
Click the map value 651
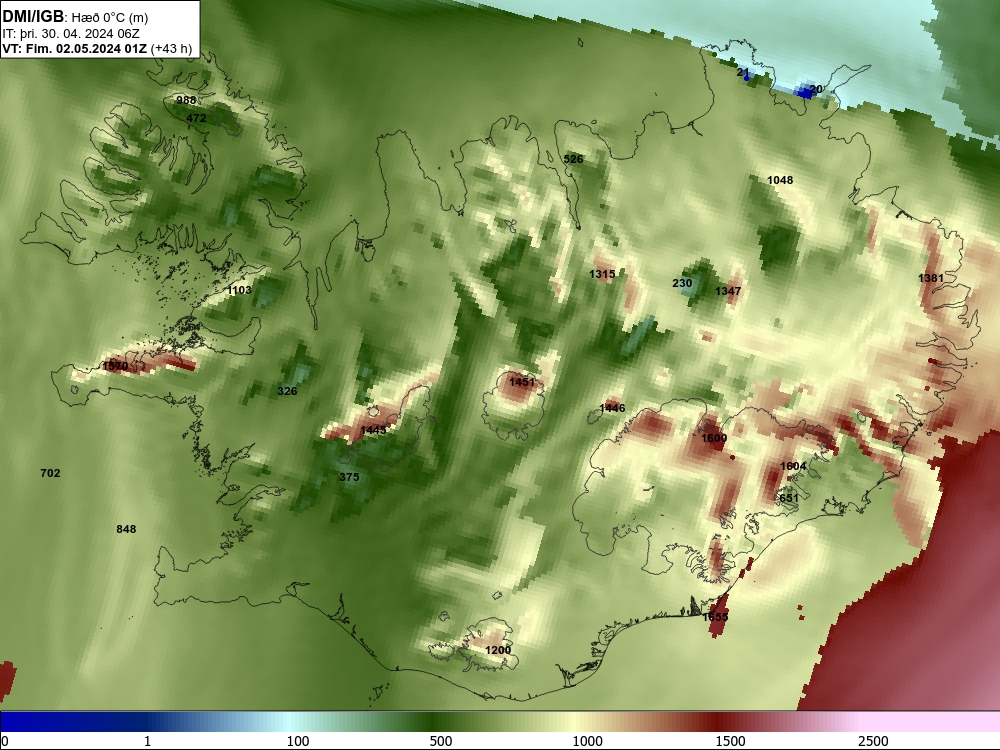coord(789,498)
